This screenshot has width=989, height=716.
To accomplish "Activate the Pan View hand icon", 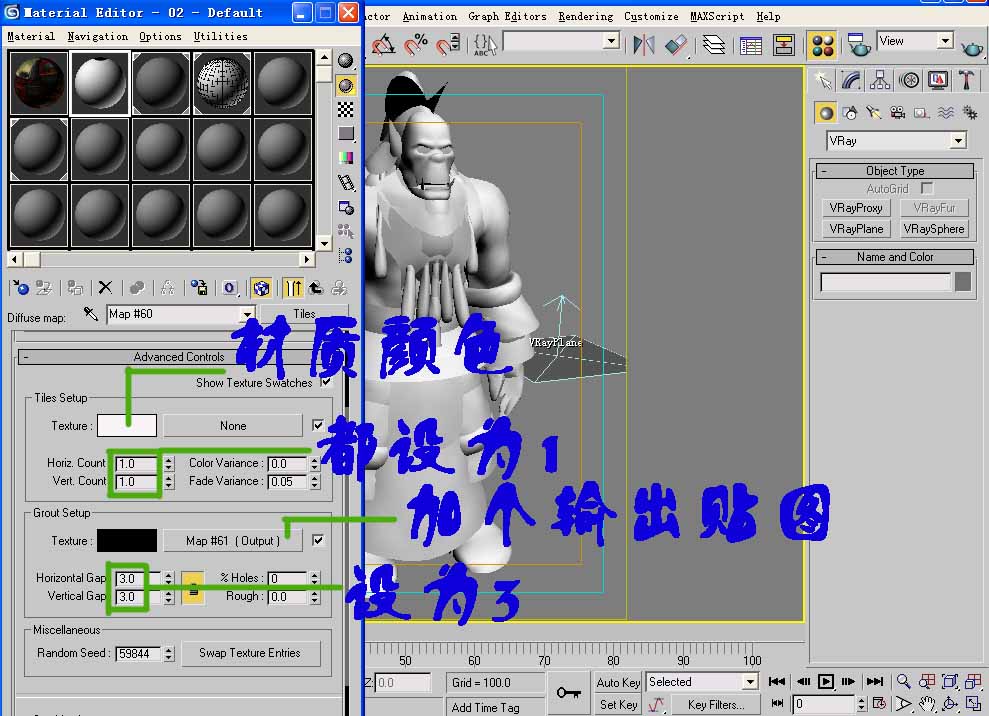I will [926, 704].
